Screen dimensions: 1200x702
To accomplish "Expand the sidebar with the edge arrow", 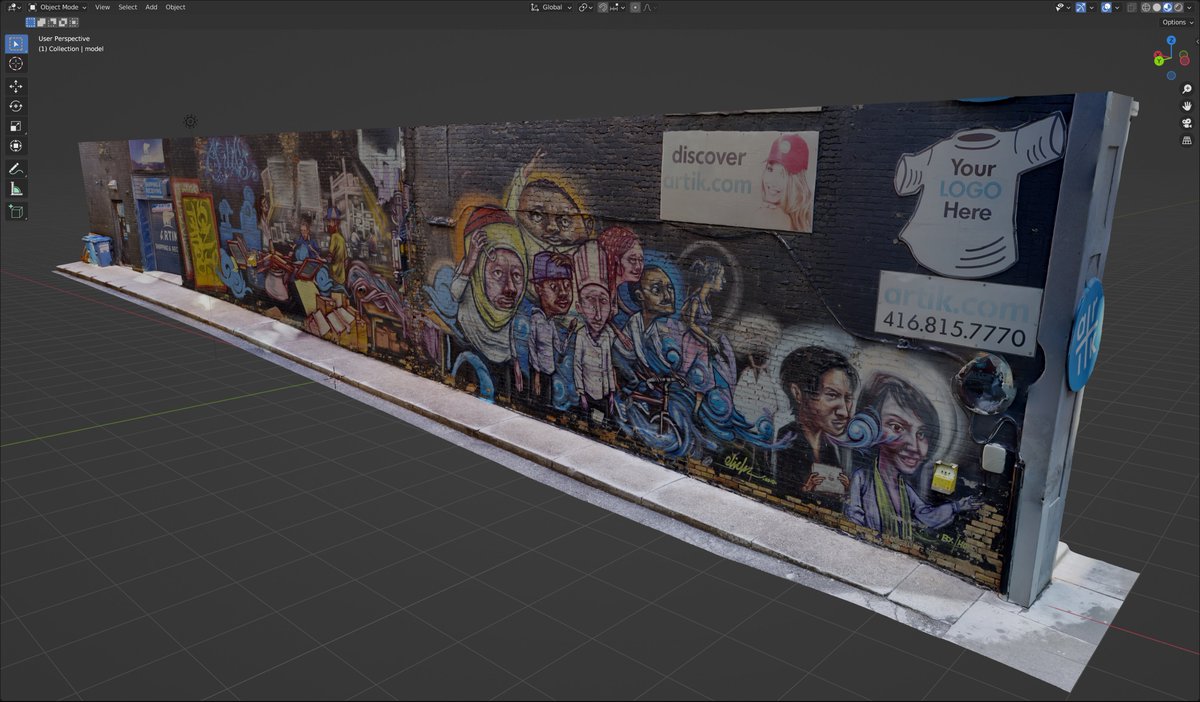I will tap(1197, 42).
